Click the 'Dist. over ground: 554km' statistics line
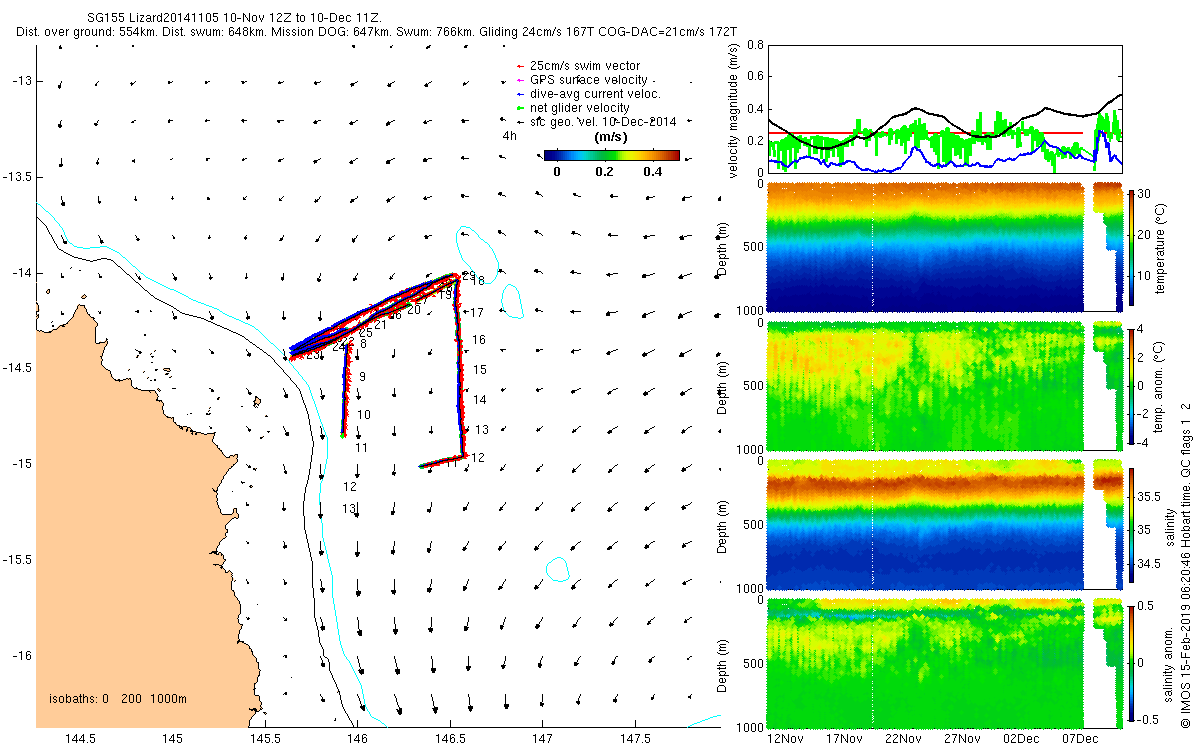 [x=376, y=32]
